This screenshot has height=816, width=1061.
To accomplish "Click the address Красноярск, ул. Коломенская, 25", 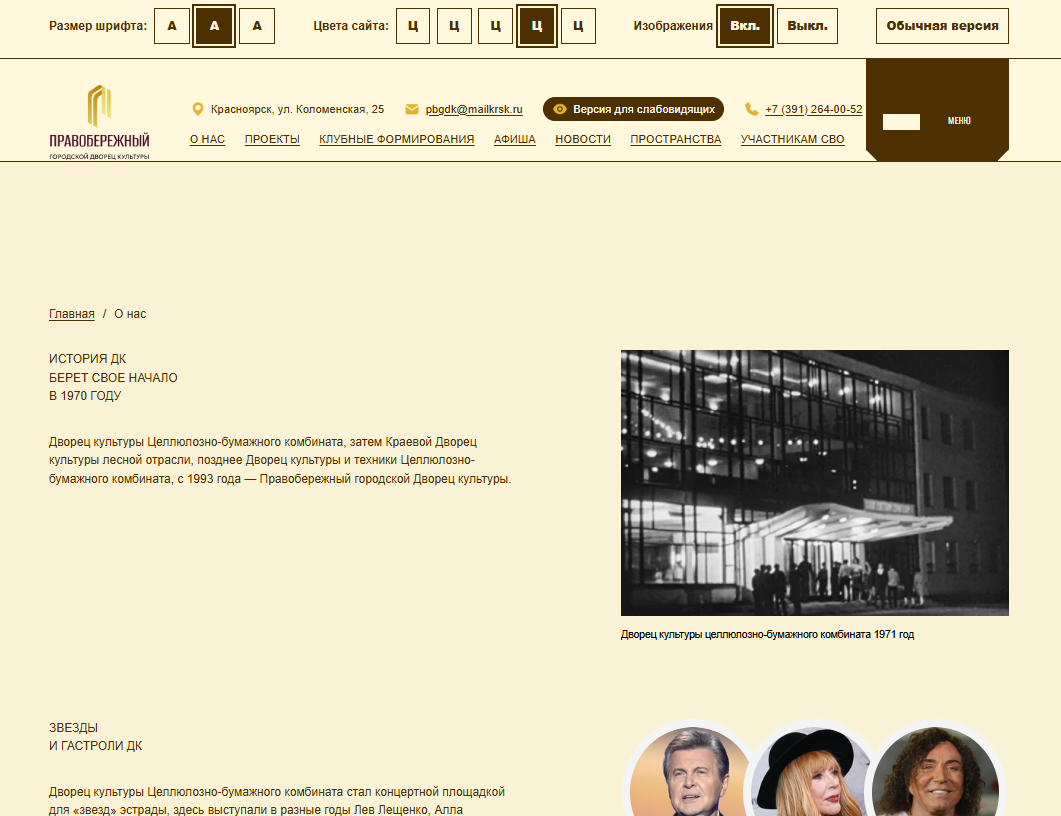I will (x=298, y=110).
